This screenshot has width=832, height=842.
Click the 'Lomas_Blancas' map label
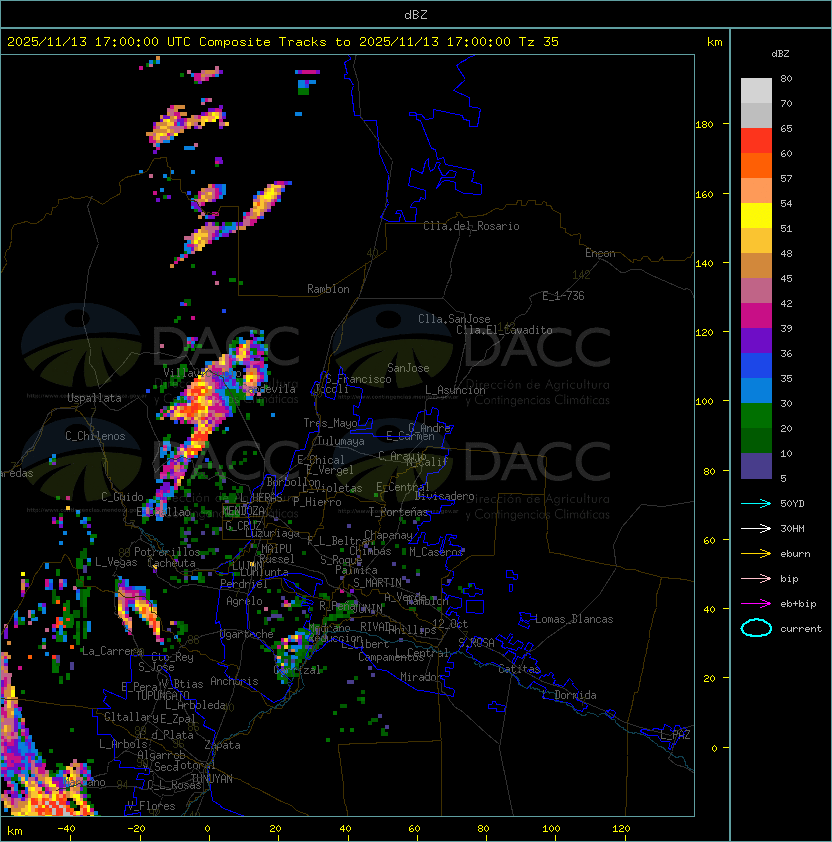click(574, 619)
